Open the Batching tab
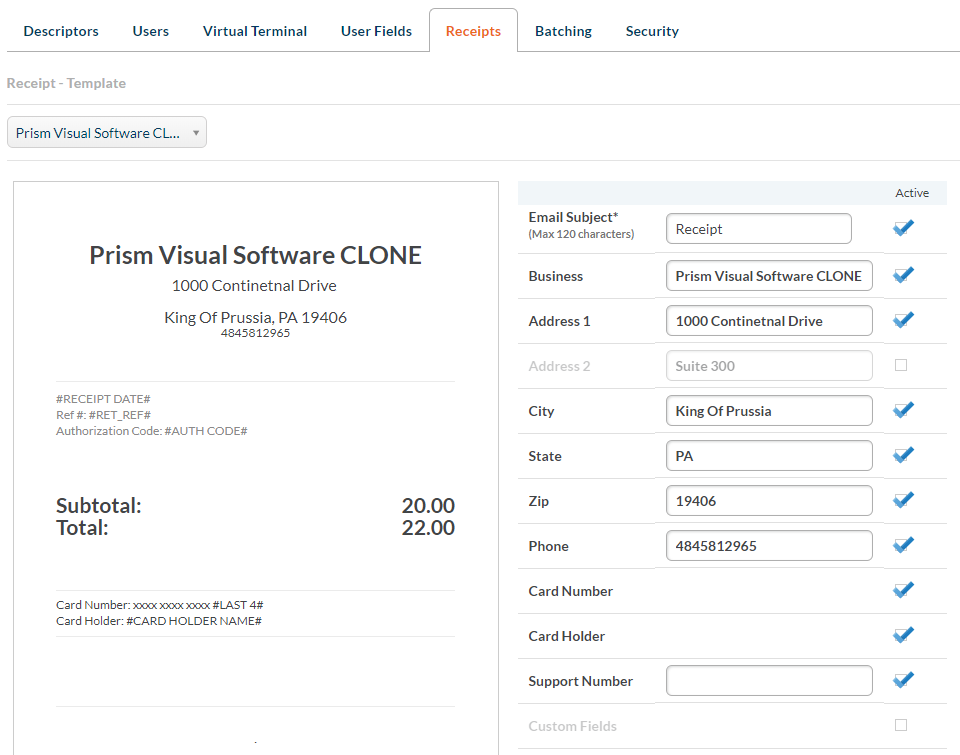Screen dimensions: 960x755 pyautogui.click(x=563, y=31)
